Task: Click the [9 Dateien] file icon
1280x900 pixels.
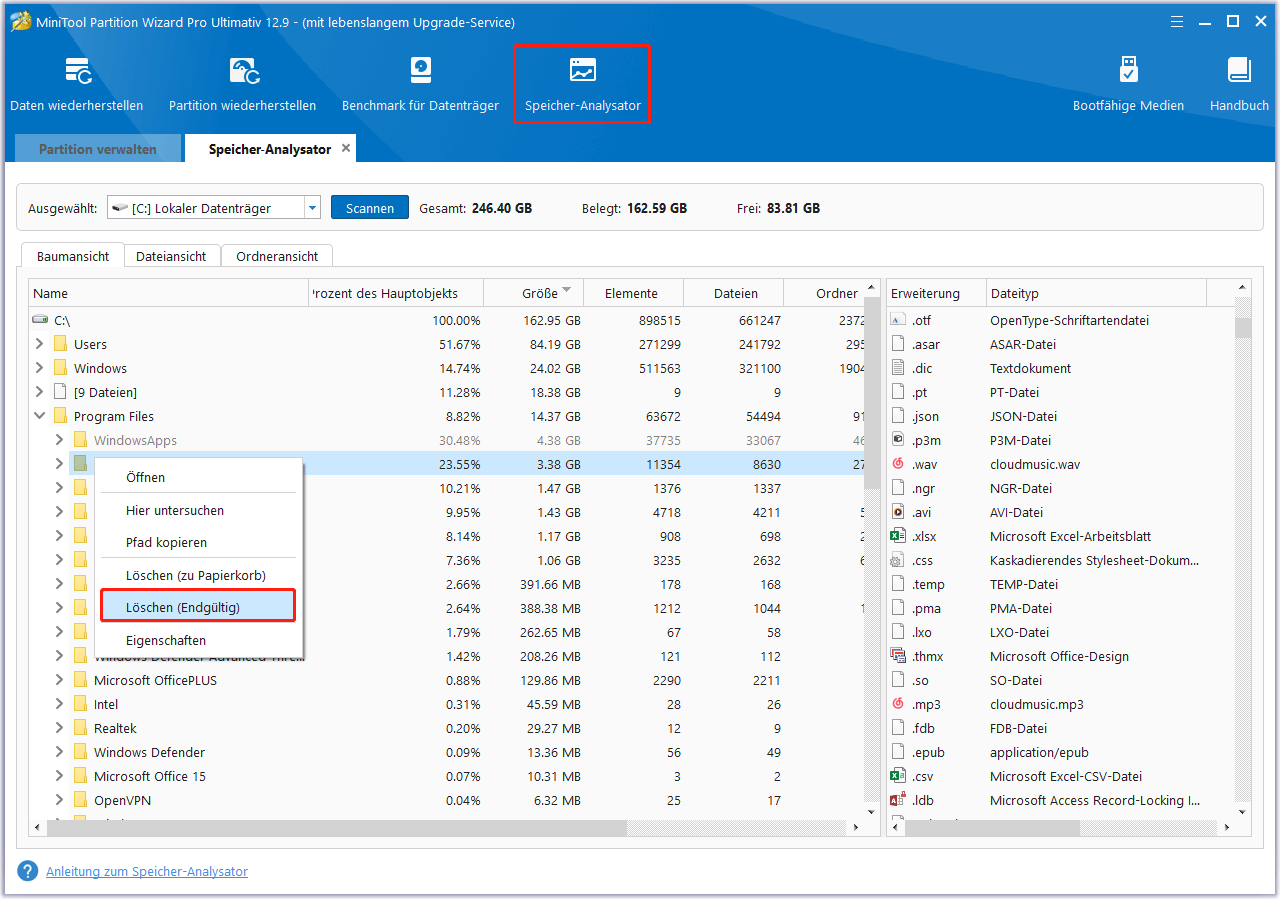Action: coord(61,392)
